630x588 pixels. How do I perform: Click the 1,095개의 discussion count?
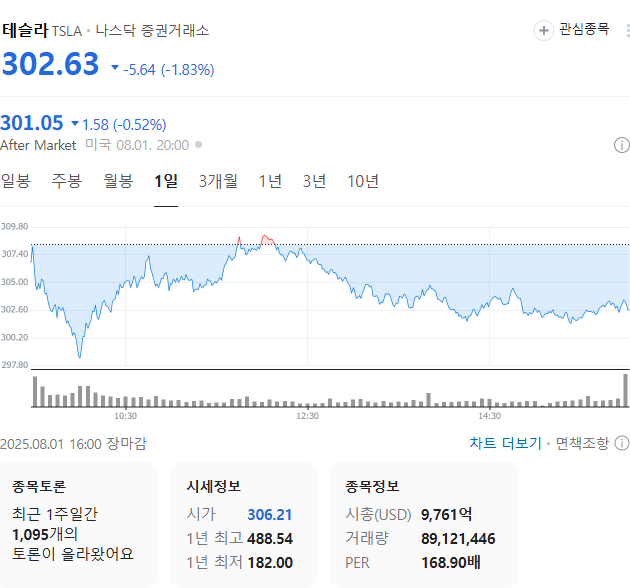click(45, 535)
